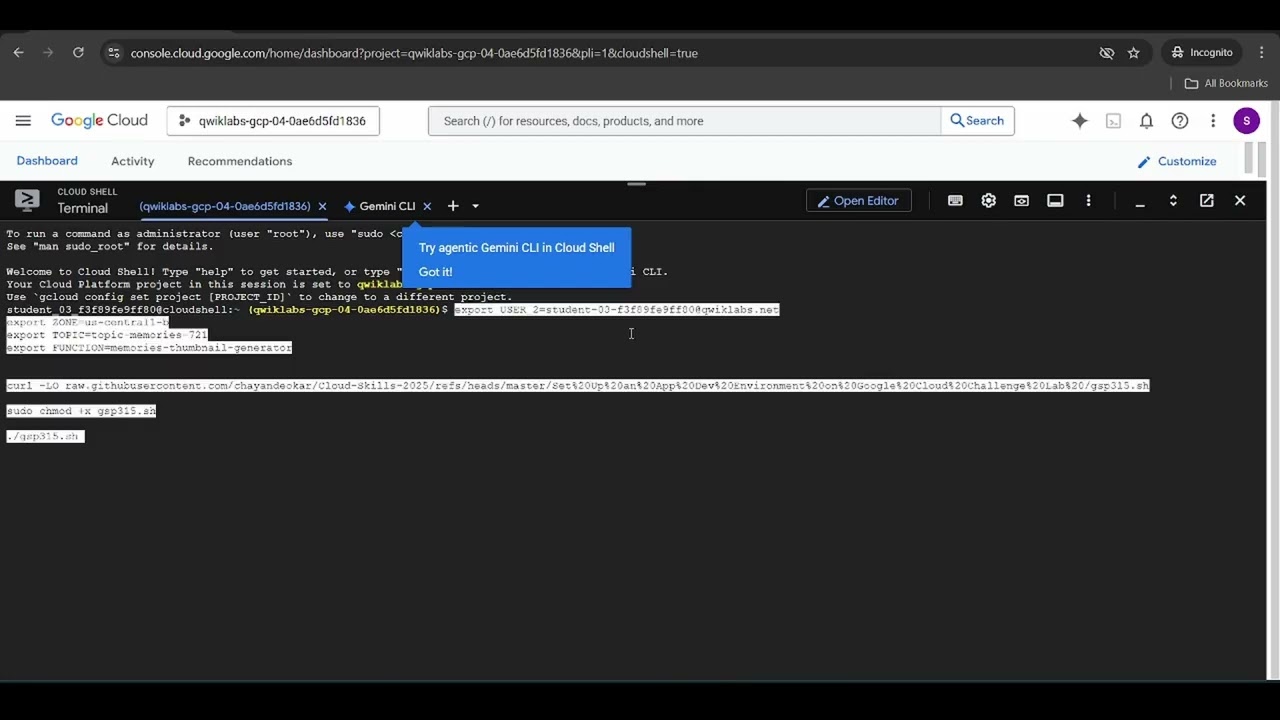This screenshot has width=1280, height=720.
Task: Bookmark this page with the star
Action: (x=1133, y=53)
